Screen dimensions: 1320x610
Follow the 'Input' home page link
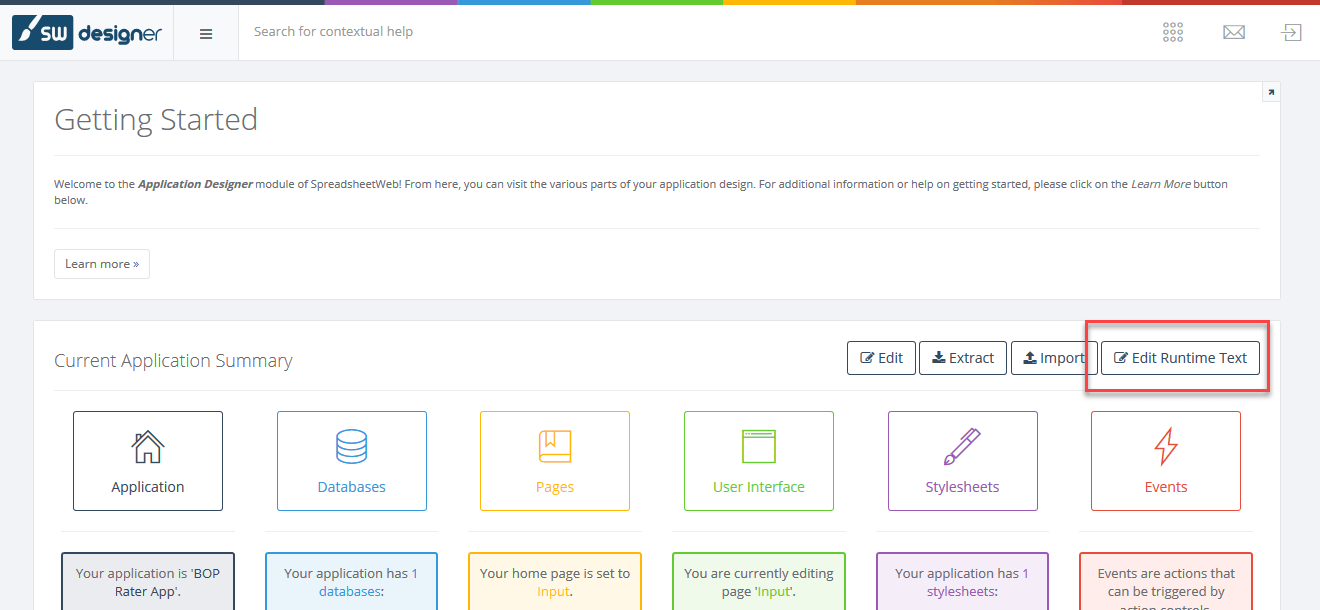click(x=553, y=591)
